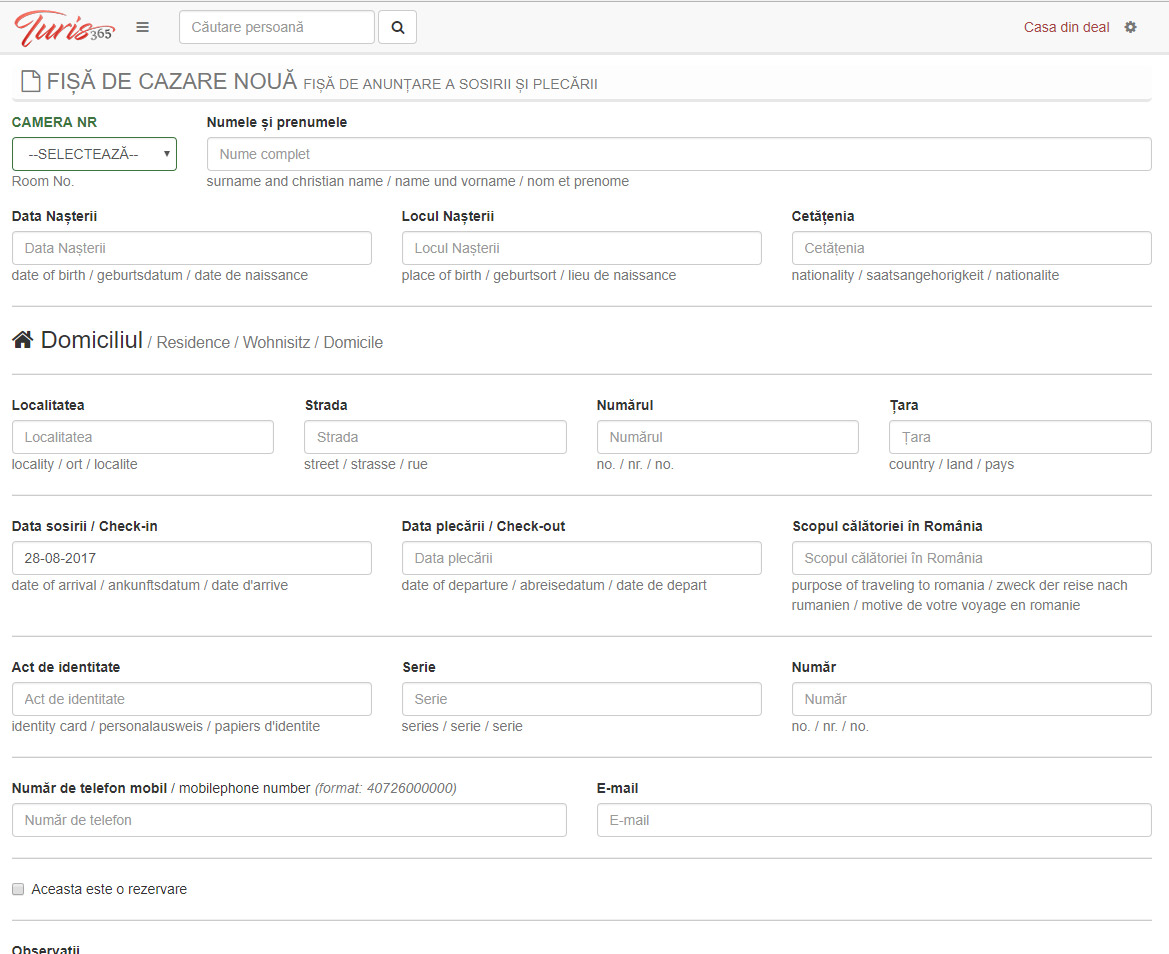
Task: Click the Strada input field
Action: tap(435, 437)
